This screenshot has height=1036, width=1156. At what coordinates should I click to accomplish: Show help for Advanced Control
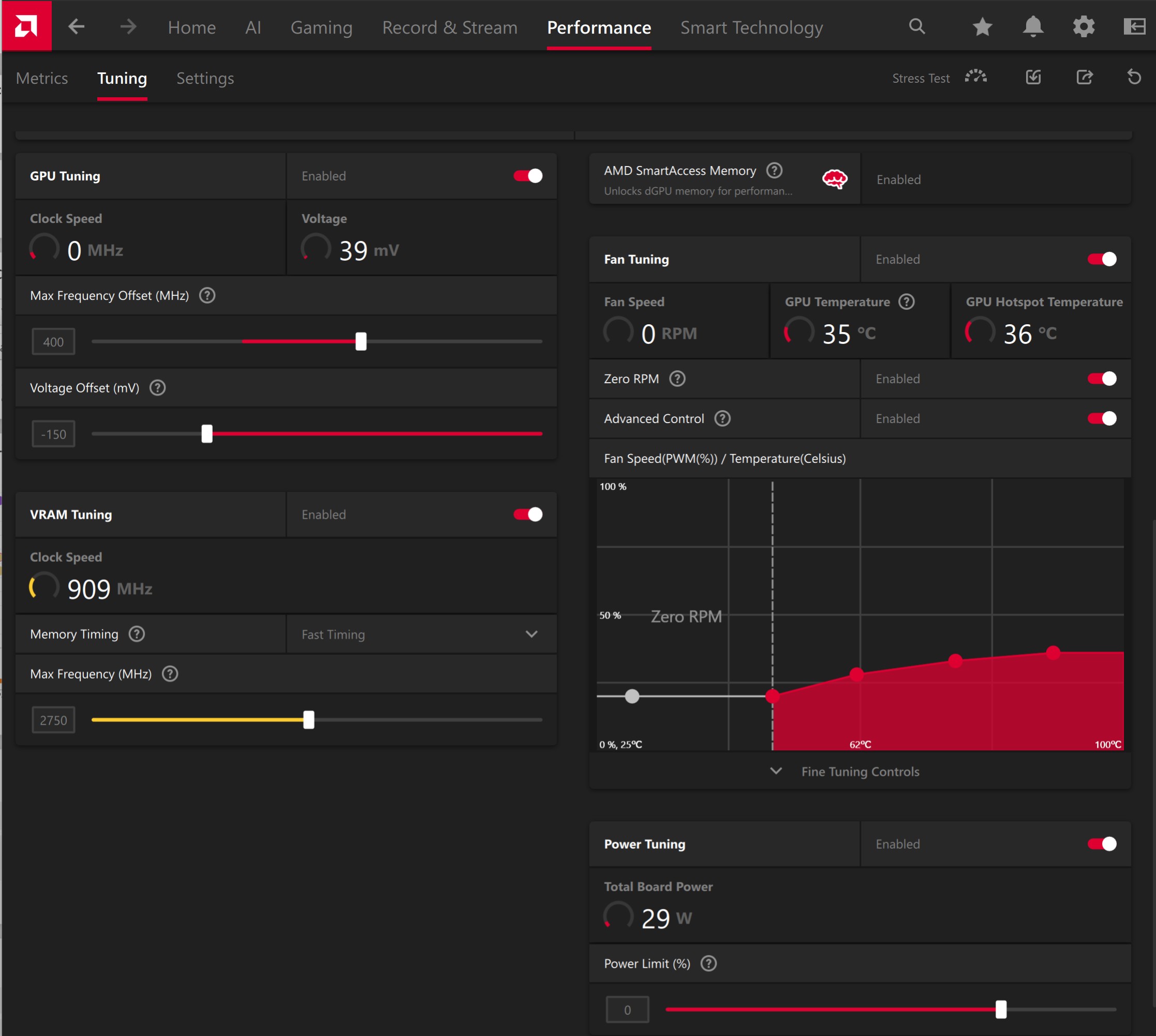pos(723,418)
